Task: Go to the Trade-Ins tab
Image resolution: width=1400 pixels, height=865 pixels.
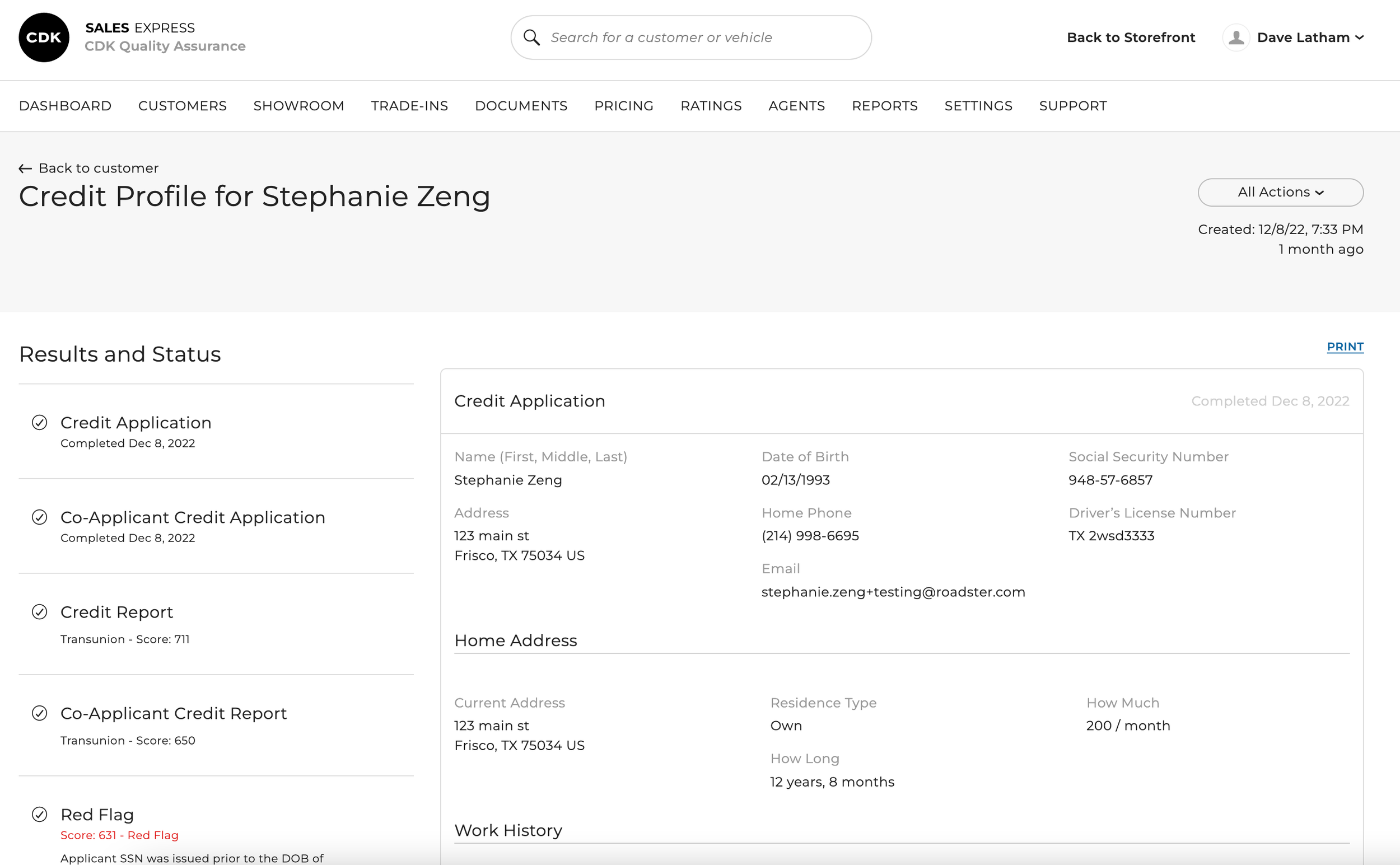Action: point(409,106)
